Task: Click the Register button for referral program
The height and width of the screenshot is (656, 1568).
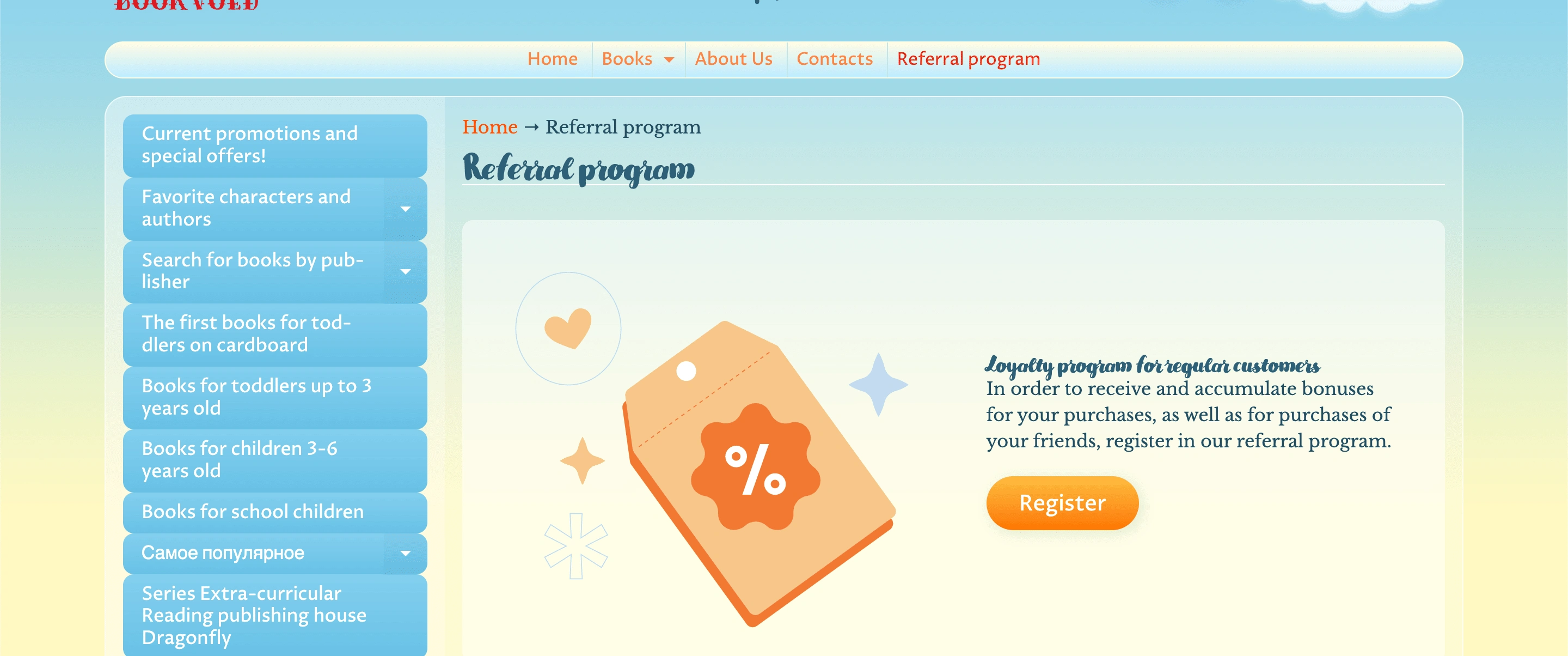Action: tap(1062, 503)
